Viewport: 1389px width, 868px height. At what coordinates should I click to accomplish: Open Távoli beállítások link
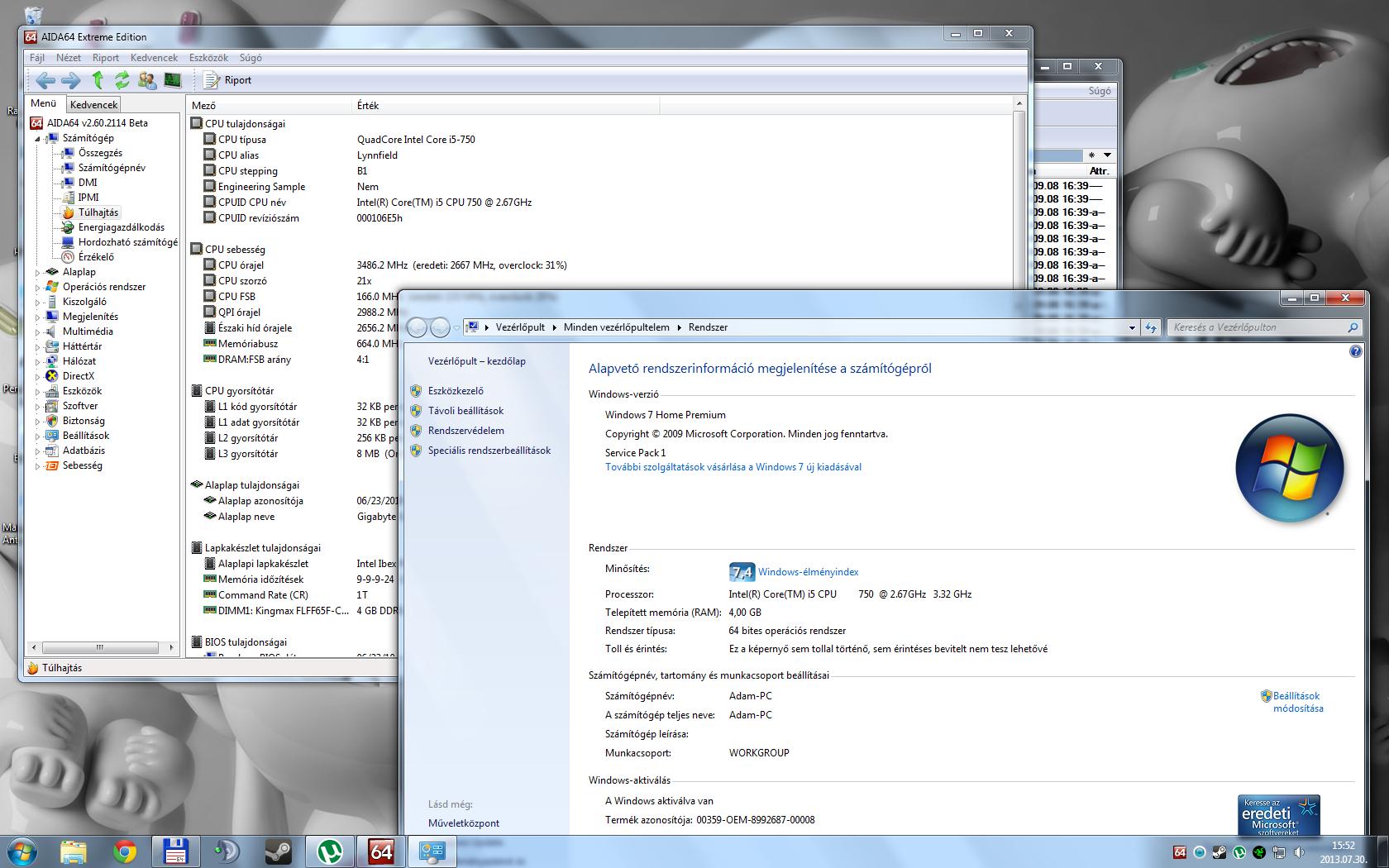click(x=465, y=411)
